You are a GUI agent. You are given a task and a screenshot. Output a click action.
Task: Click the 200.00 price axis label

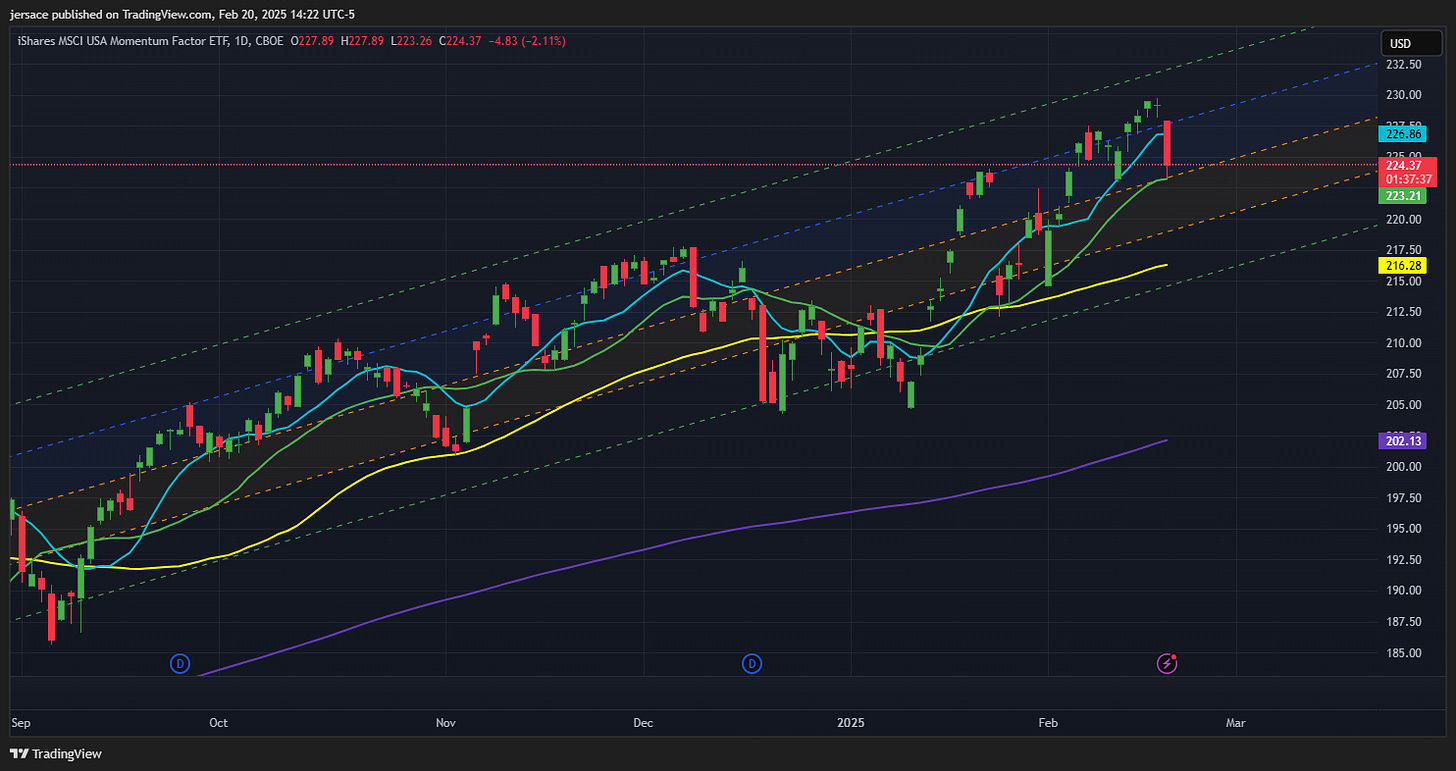point(1404,467)
